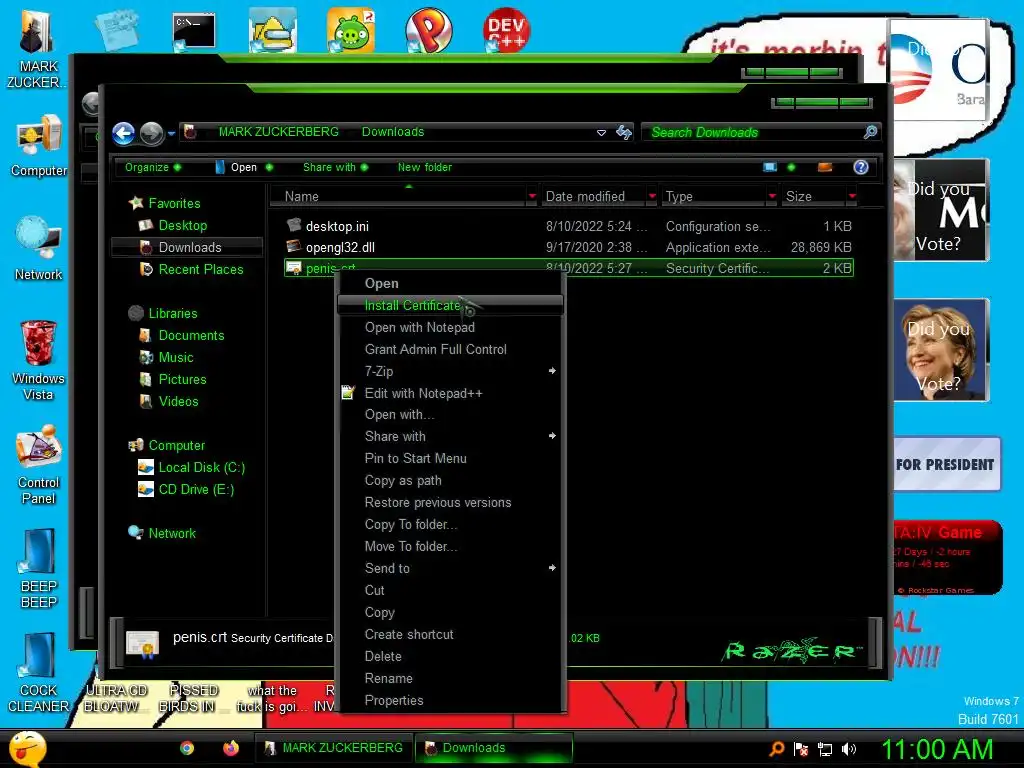Open the command prompt desktop shortcut
The height and width of the screenshot is (768, 1024).
click(x=194, y=31)
